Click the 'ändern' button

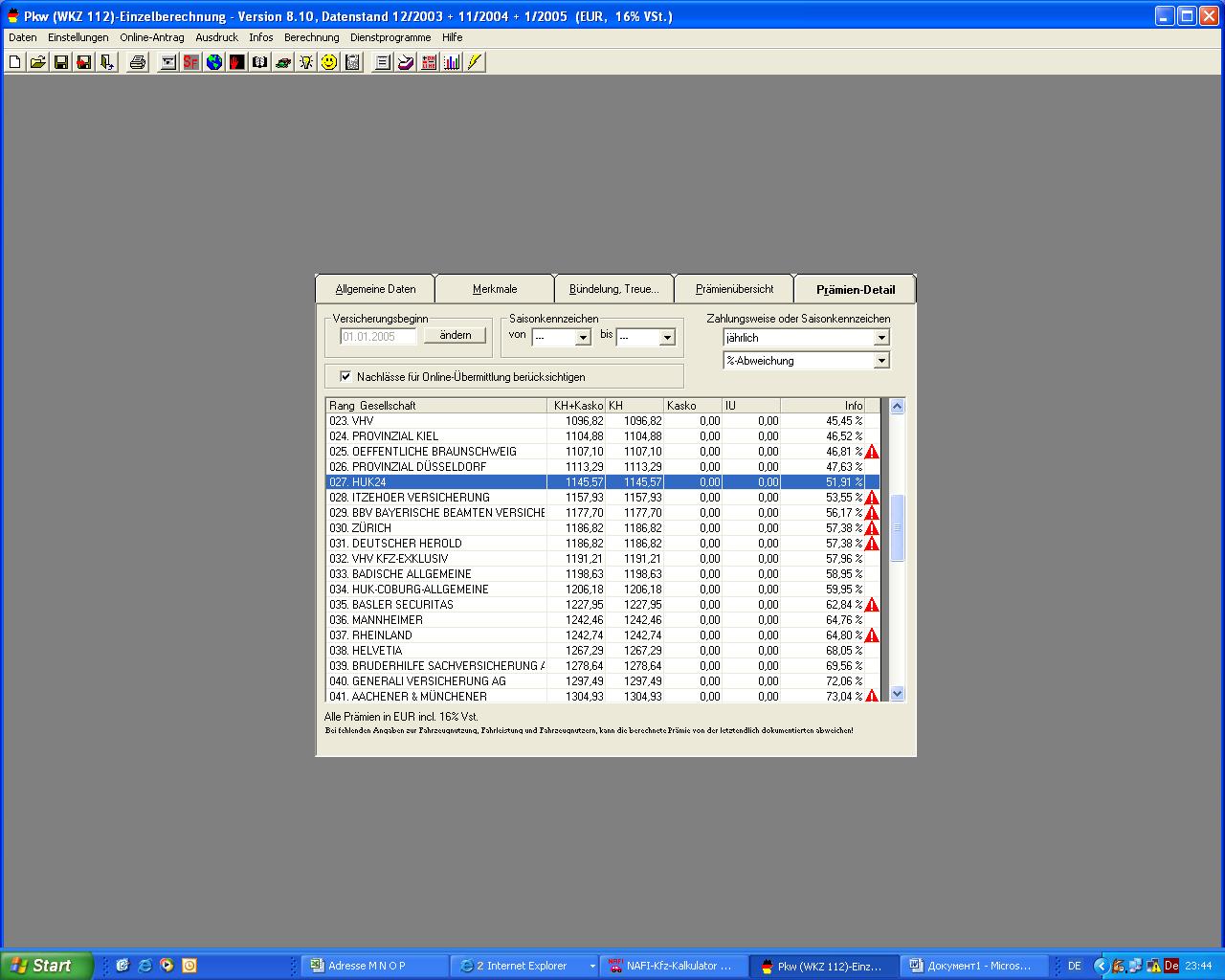click(456, 335)
